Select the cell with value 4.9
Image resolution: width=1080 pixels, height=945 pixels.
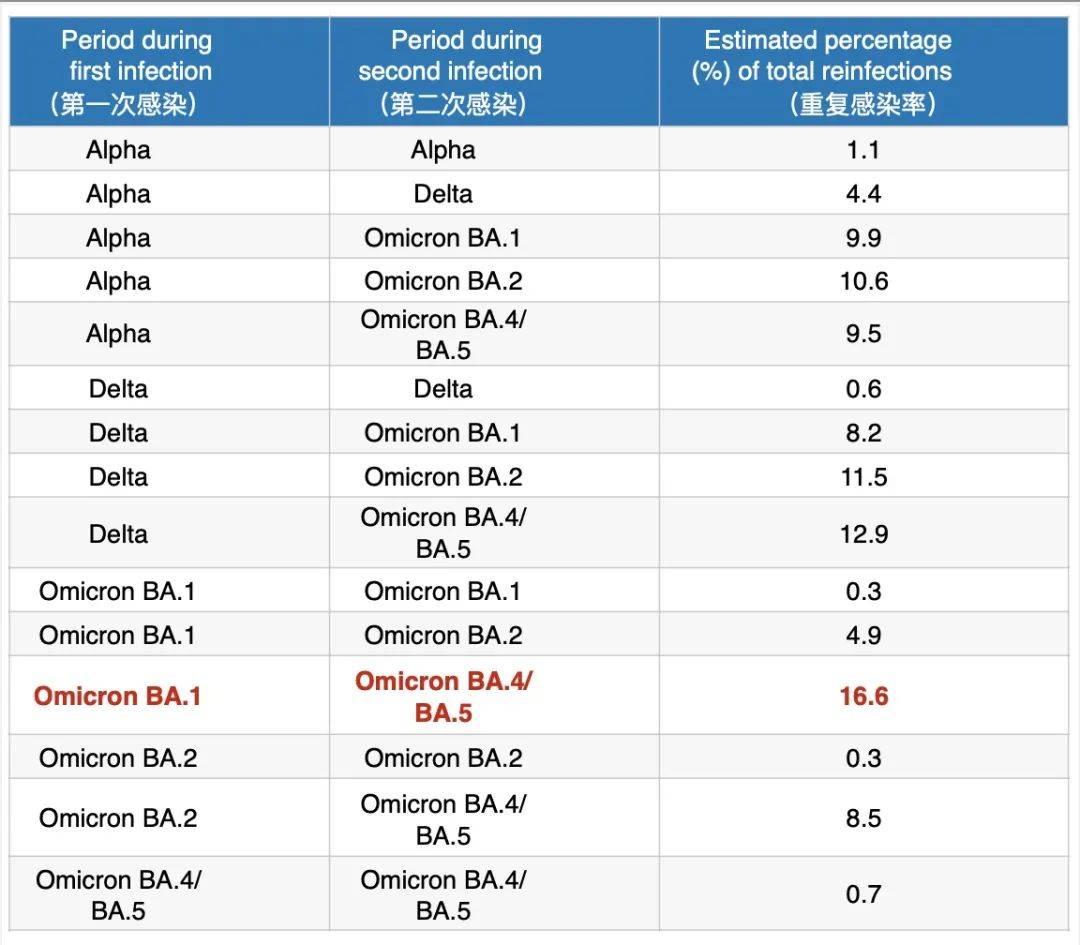(863, 635)
